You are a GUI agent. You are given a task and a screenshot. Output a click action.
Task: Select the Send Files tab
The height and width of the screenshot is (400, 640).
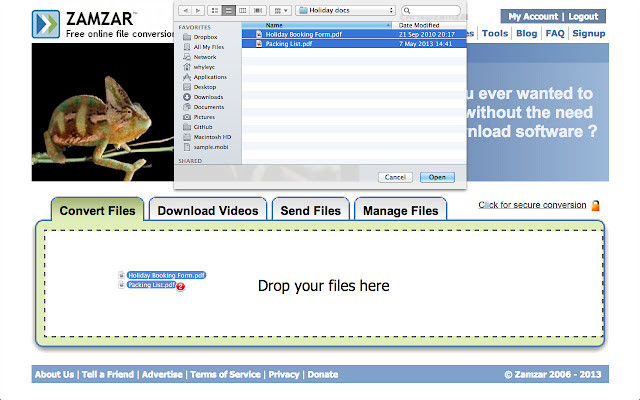pos(310,210)
